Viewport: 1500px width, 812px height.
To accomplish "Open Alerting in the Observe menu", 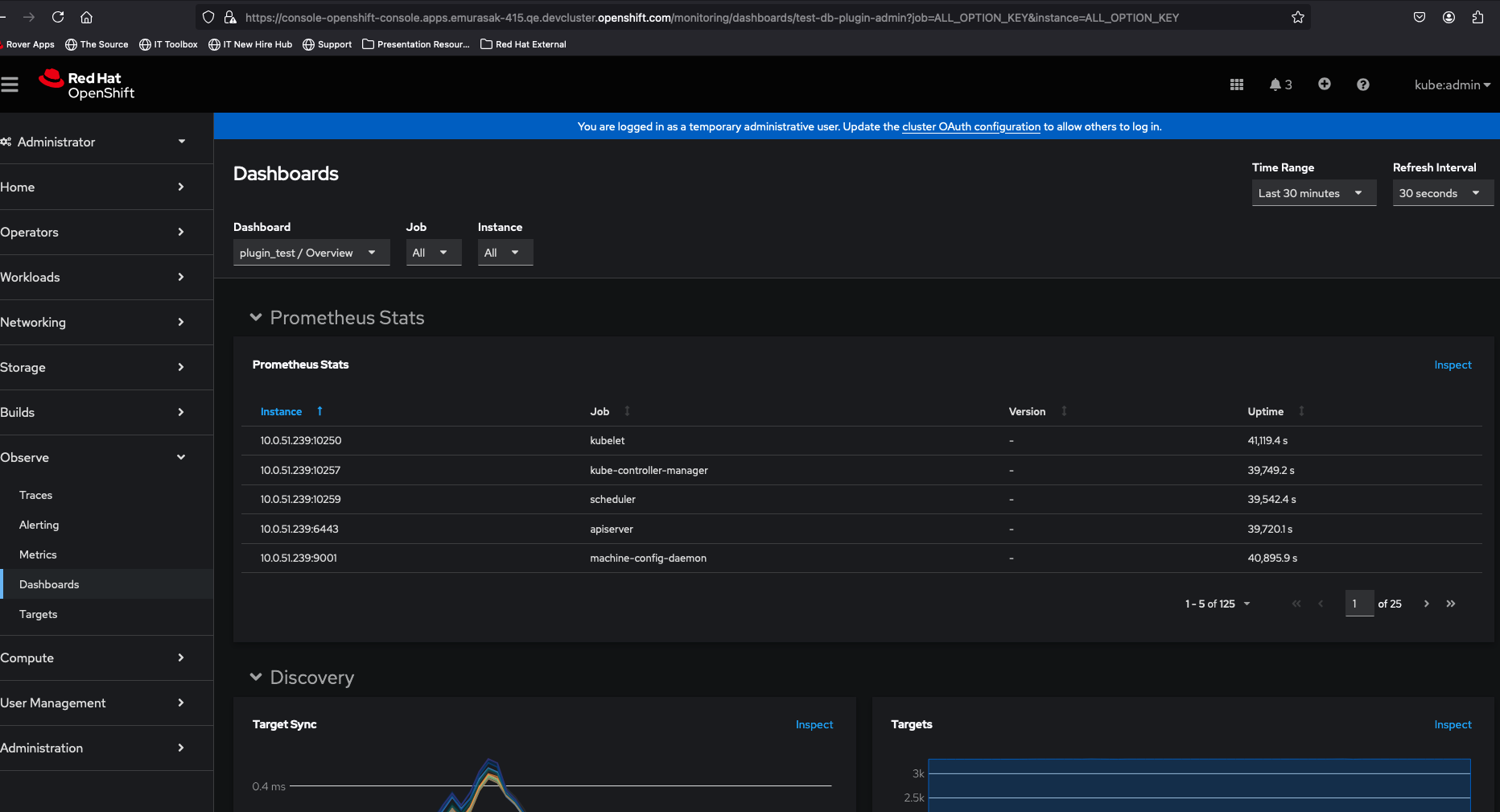I will pyautogui.click(x=39, y=525).
